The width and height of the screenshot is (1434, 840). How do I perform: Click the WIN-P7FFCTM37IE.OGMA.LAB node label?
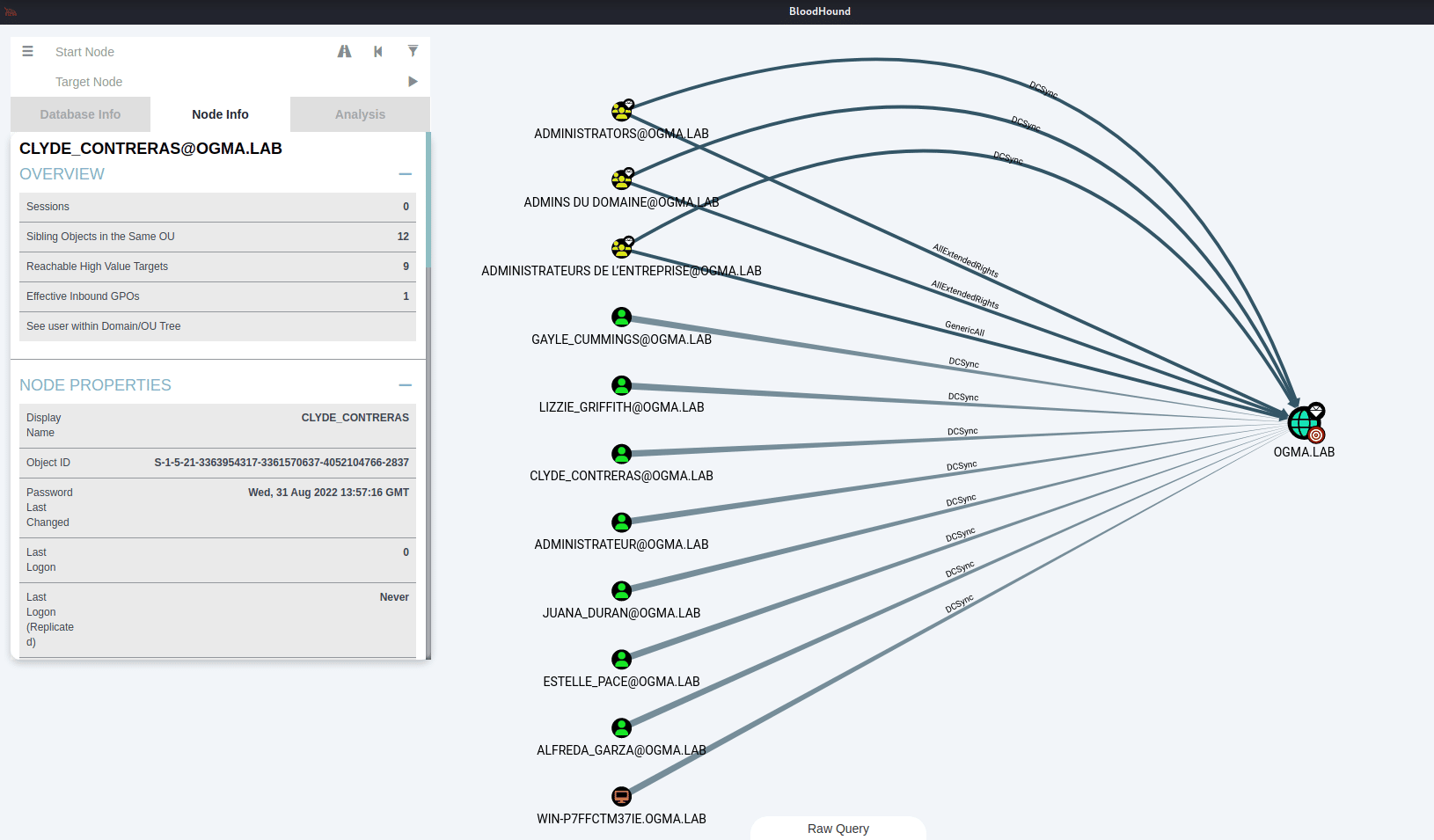(621, 819)
